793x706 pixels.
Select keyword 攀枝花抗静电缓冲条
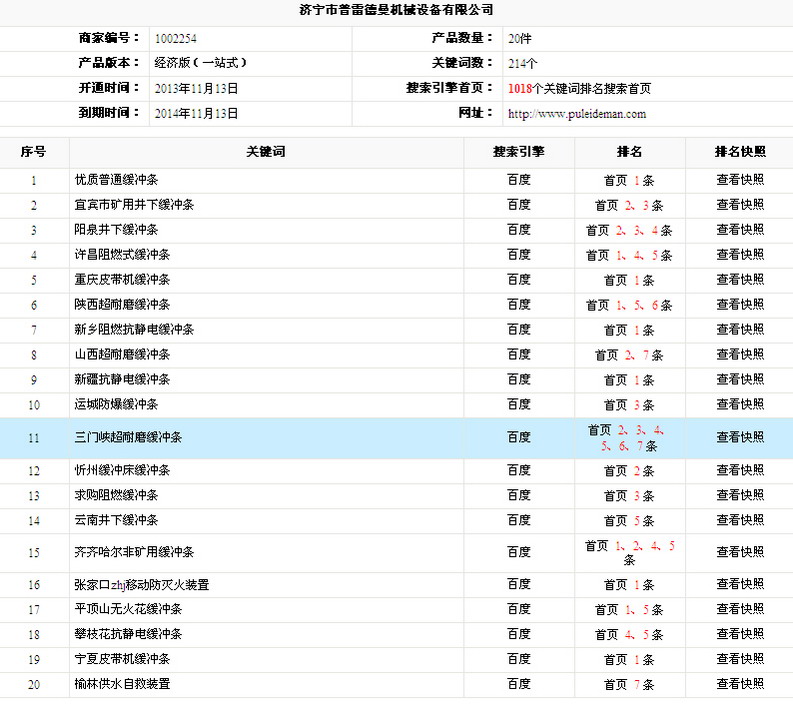(128, 634)
